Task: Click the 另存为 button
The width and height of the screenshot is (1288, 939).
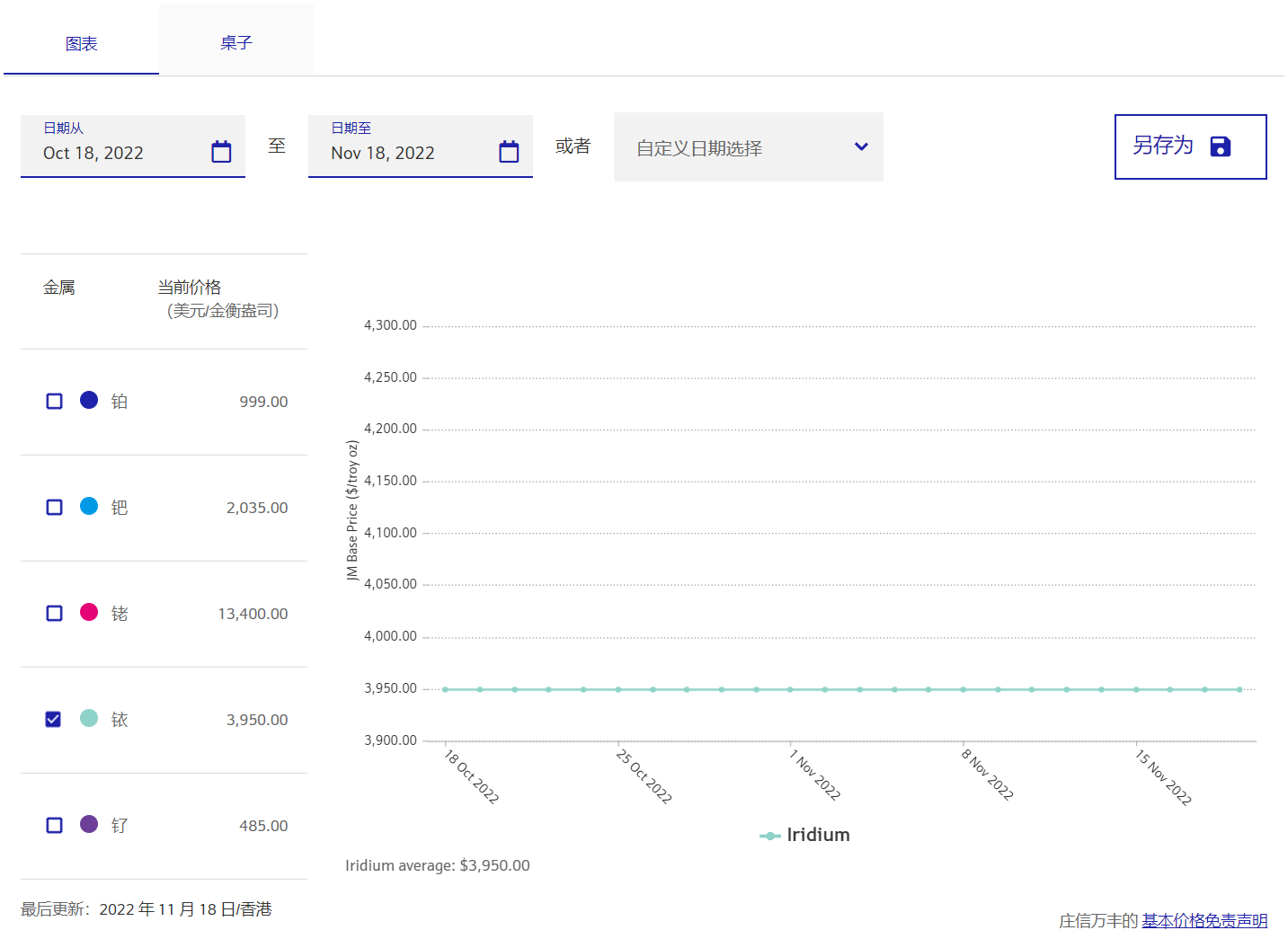Action: click(1191, 146)
